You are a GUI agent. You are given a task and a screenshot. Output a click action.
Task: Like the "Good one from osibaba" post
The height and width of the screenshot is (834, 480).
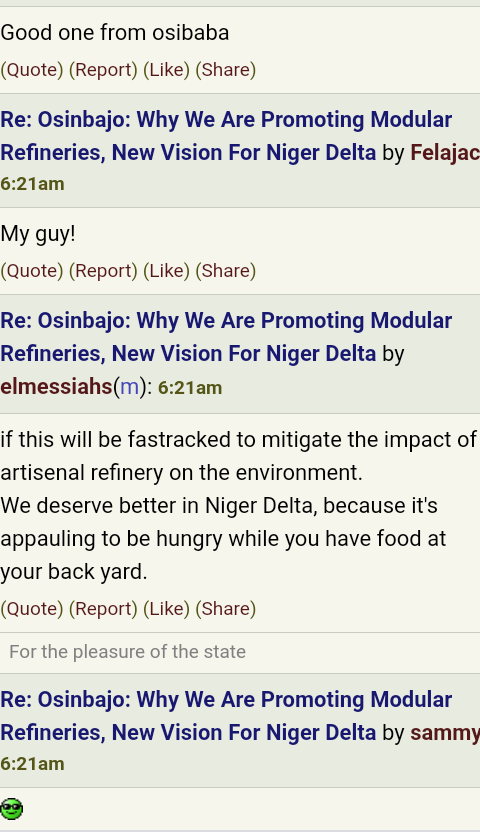click(x=167, y=70)
